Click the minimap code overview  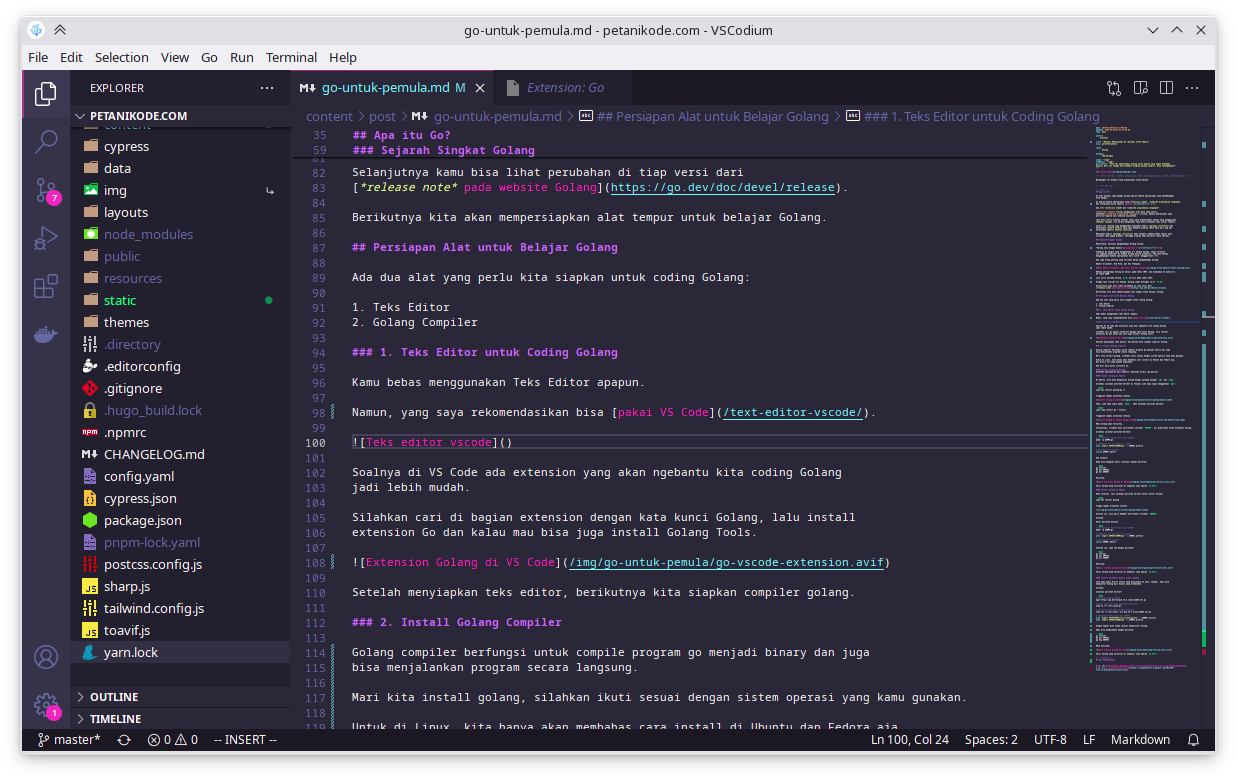(x=1145, y=400)
